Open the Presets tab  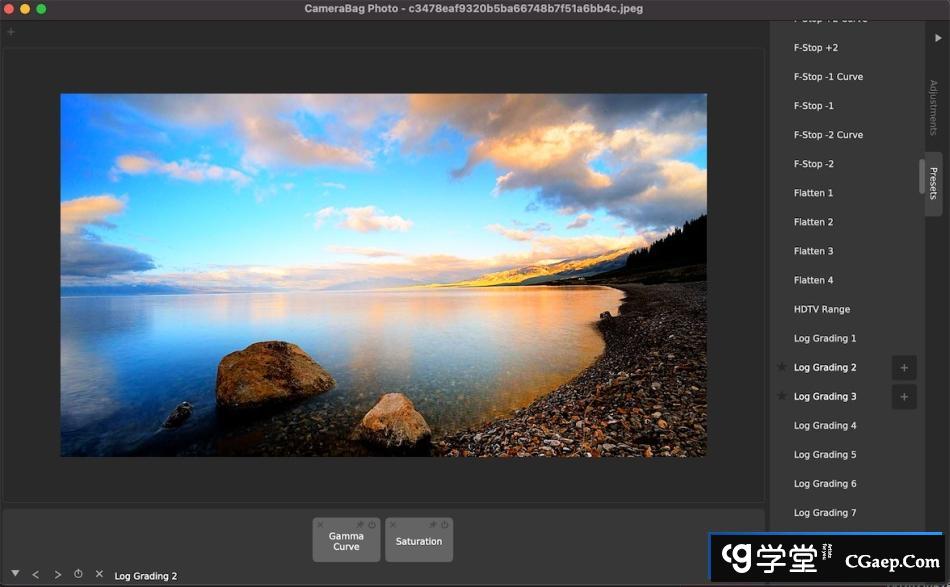pos(934,183)
